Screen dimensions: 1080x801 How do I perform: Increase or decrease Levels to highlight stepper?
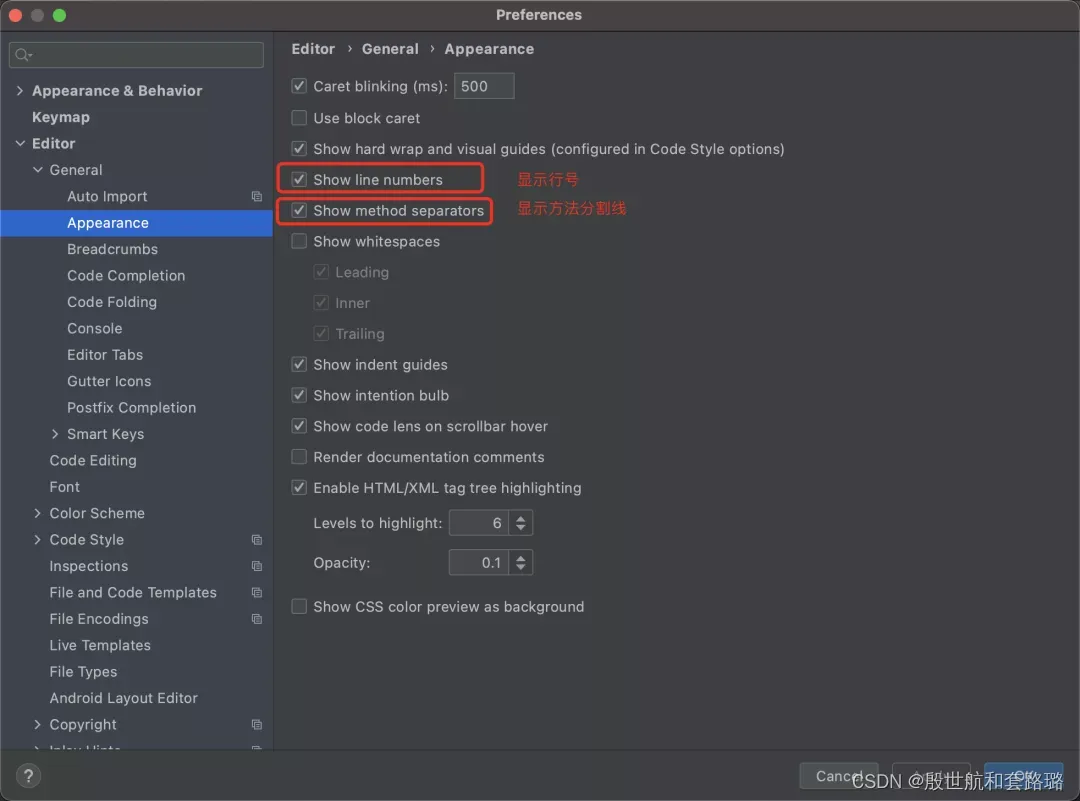point(521,523)
